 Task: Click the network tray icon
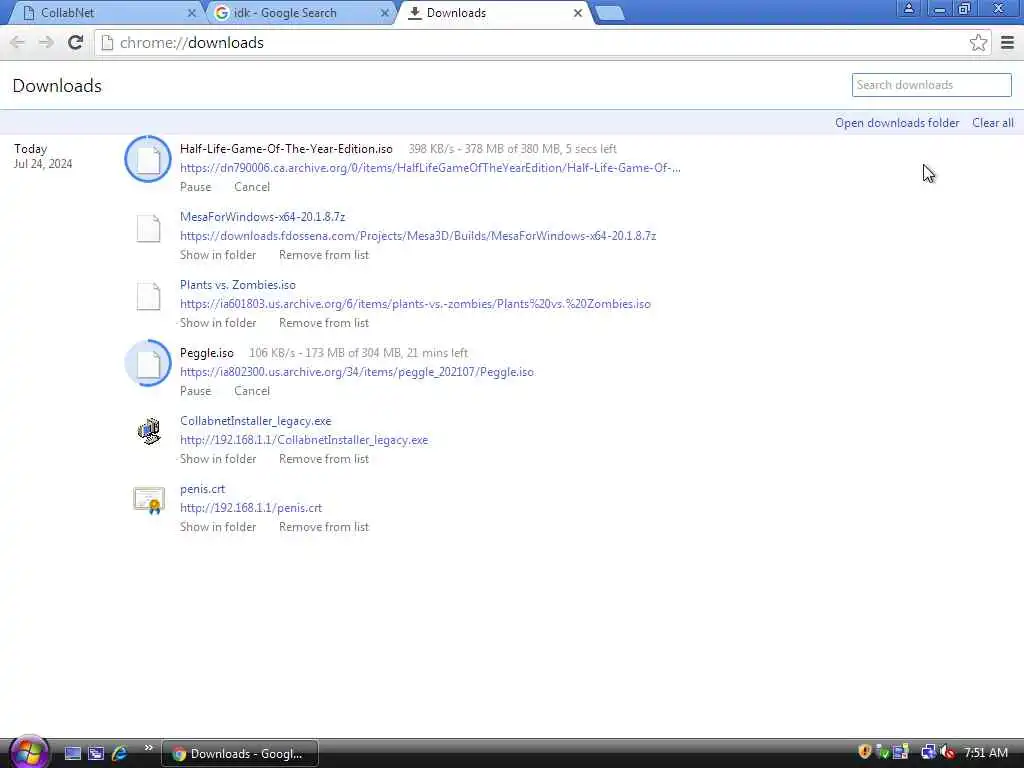pyautogui.click(x=927, y=752)
